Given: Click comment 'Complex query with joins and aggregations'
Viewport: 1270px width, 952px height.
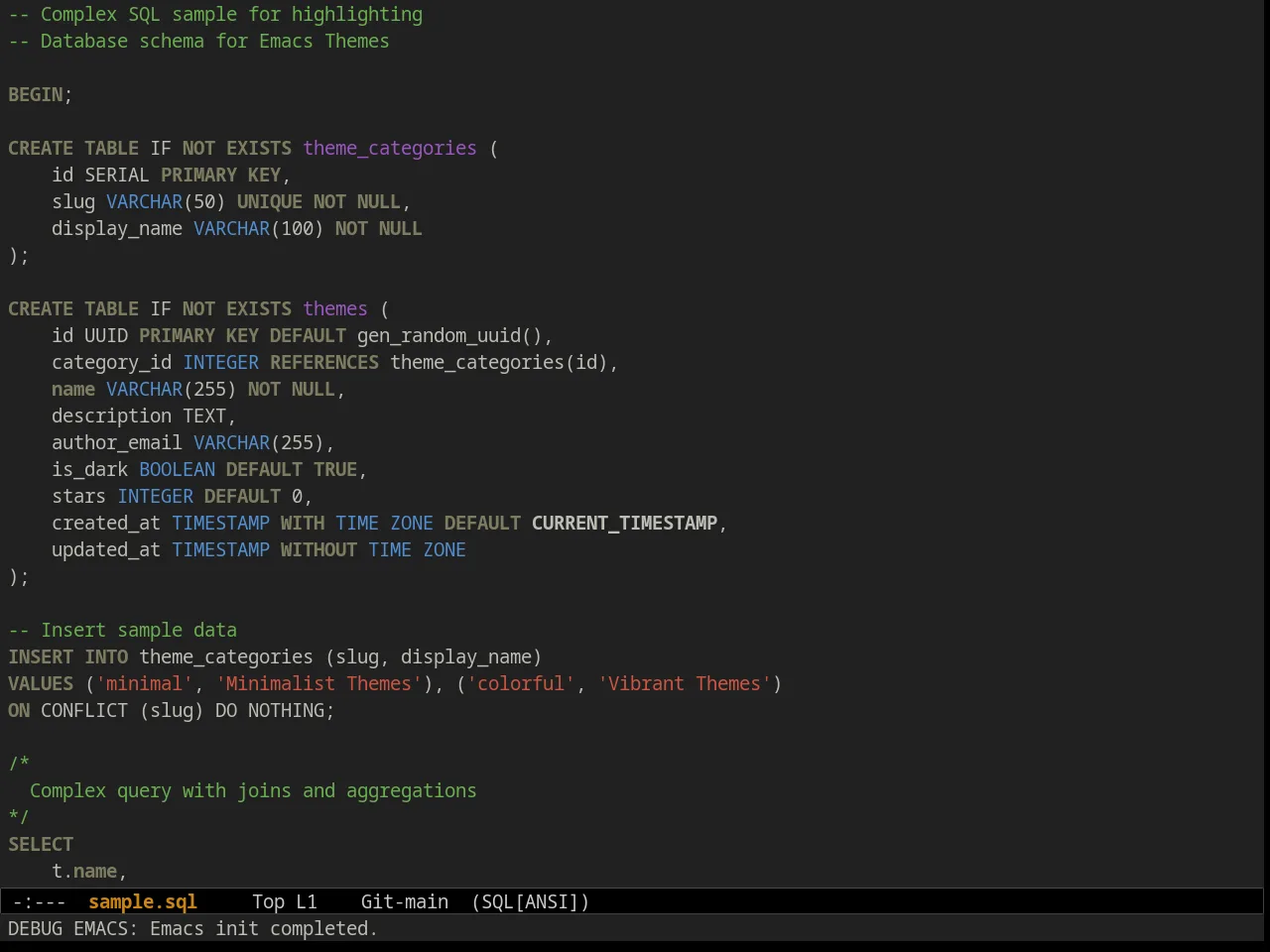Looking at the screenshot, I should click(x=253, y=790).
